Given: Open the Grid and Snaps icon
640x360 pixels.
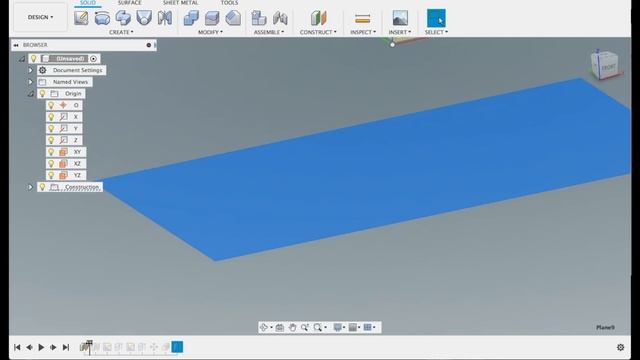Looking at the screenshot, I should pyautogui.click(x=353, y=327).
